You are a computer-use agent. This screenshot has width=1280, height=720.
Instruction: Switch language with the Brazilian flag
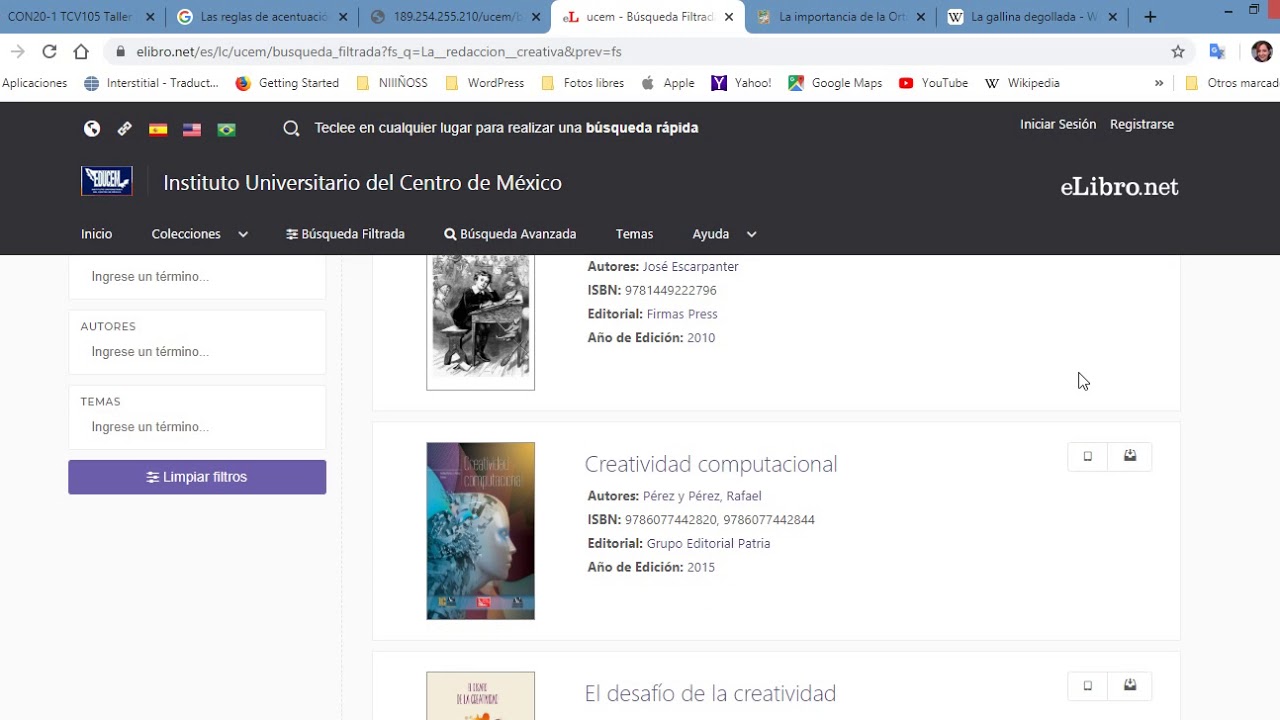pyautogui.click(x=227, y=129)
